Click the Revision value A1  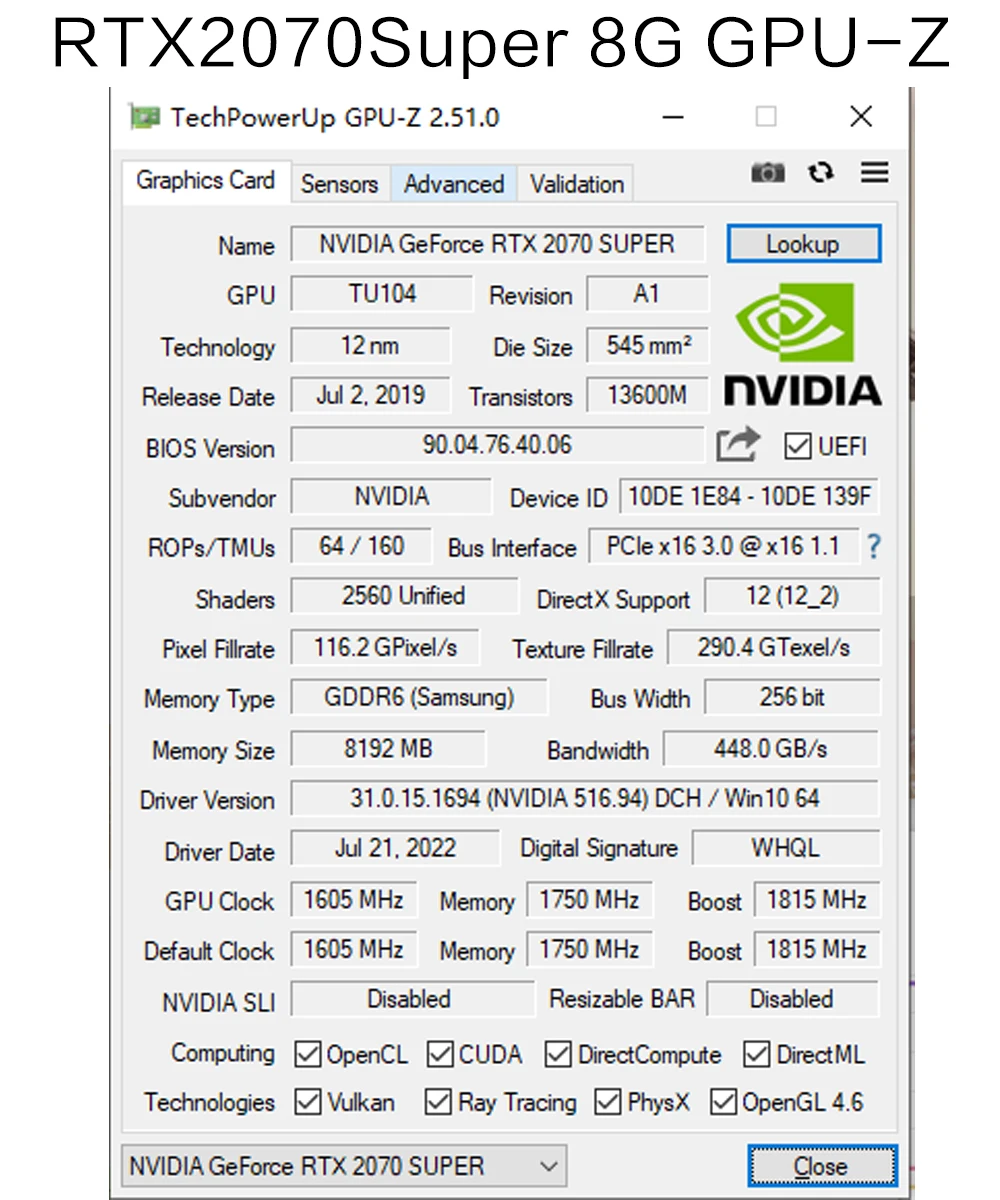(647, 294)
